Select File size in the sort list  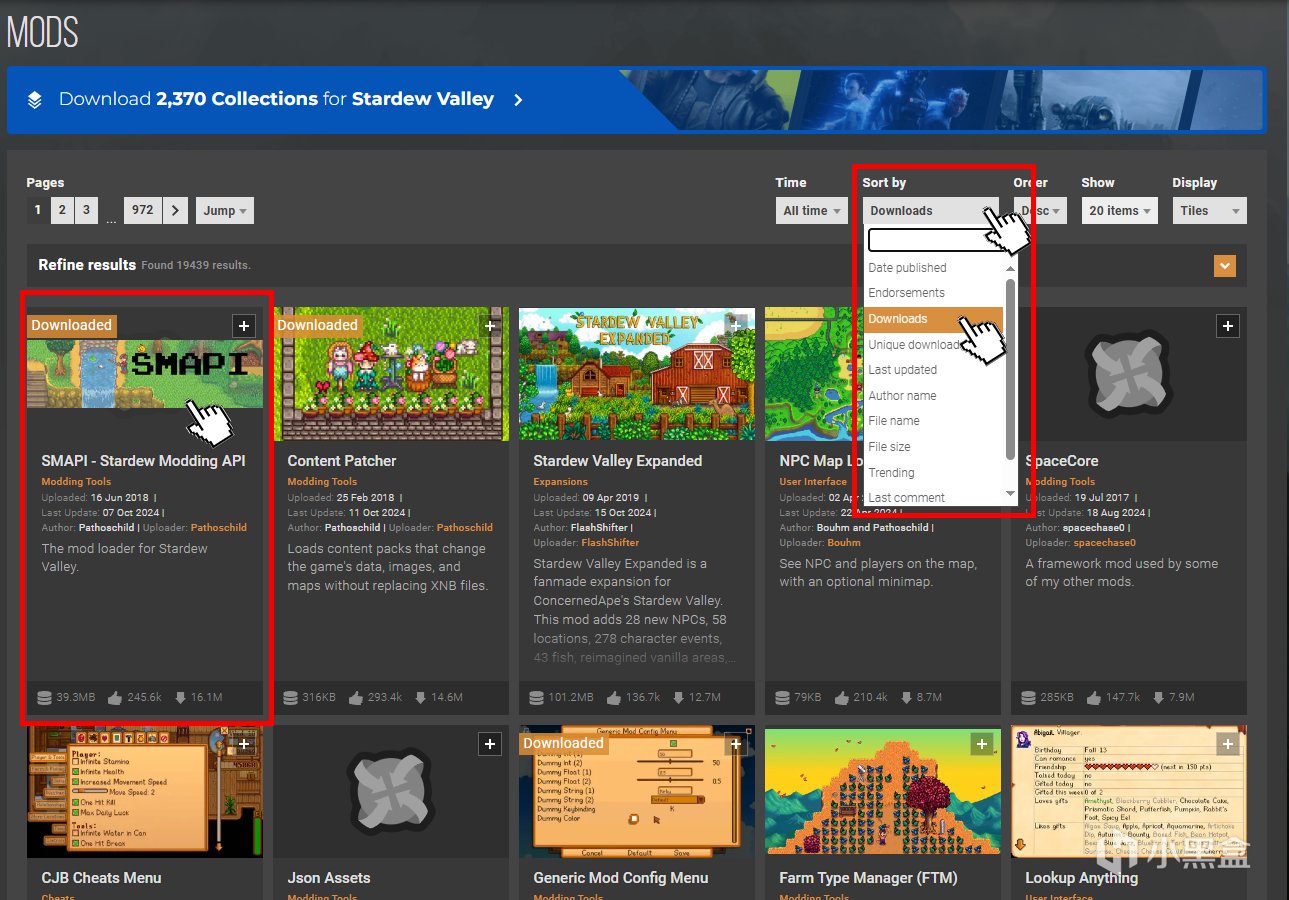pyautogui.click(x=934, y=447)
